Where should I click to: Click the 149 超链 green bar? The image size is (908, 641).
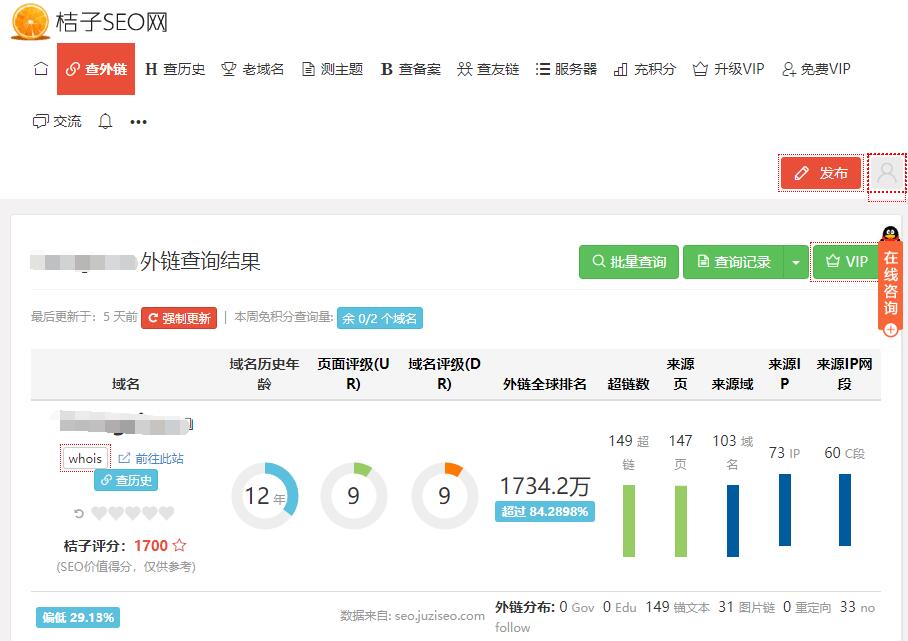point(629,521)
